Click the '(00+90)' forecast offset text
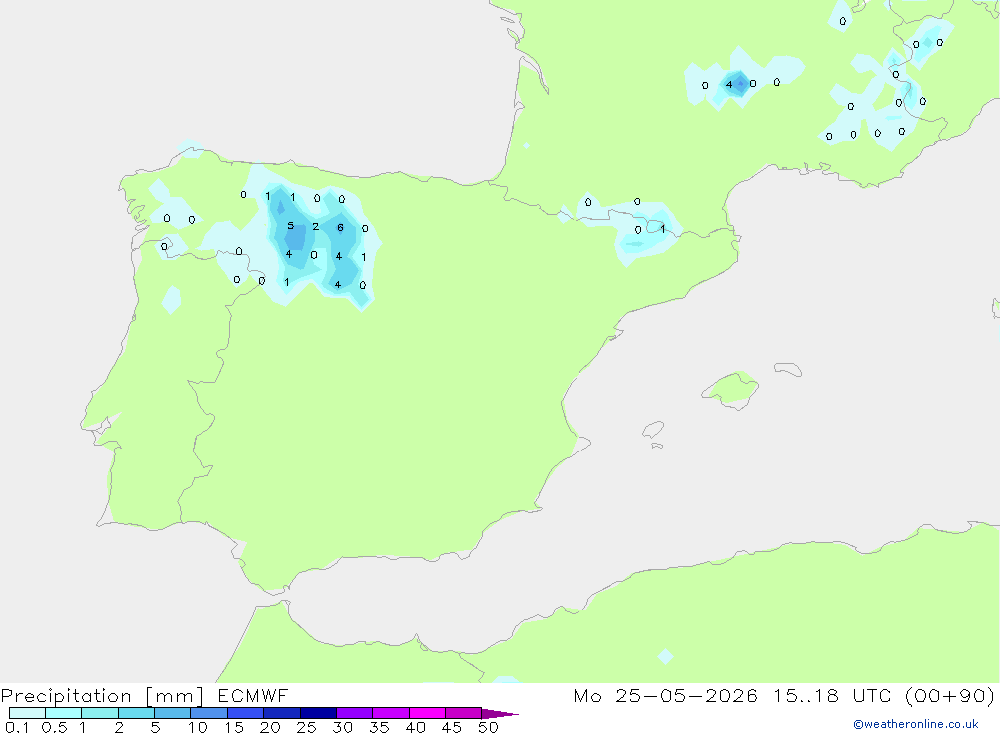The image size is (1000, 733). point(950,695)
